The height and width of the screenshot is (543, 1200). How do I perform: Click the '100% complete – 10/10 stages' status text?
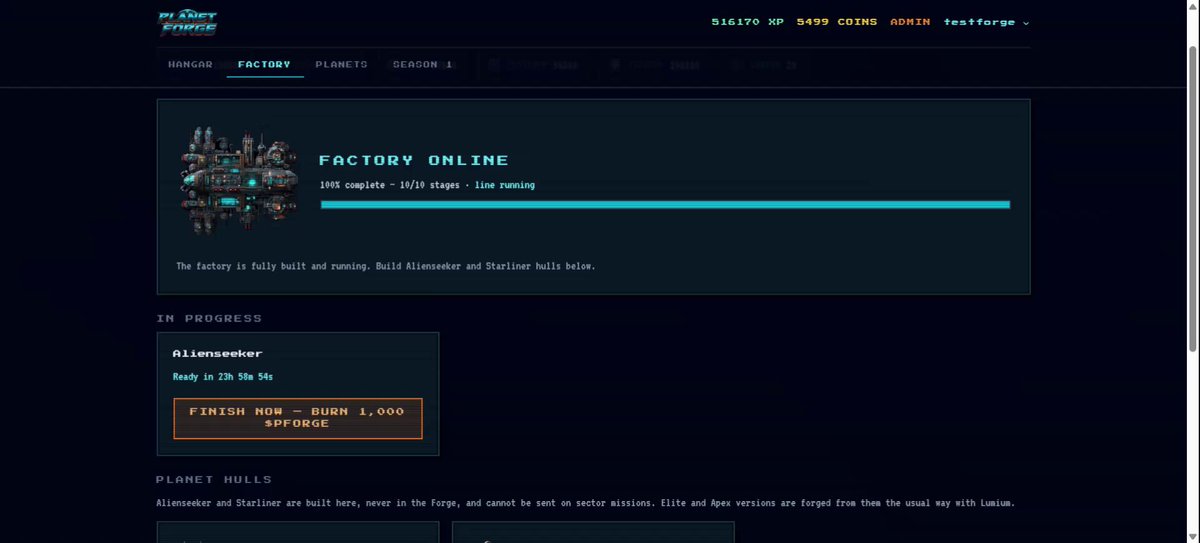coord(389,185)
